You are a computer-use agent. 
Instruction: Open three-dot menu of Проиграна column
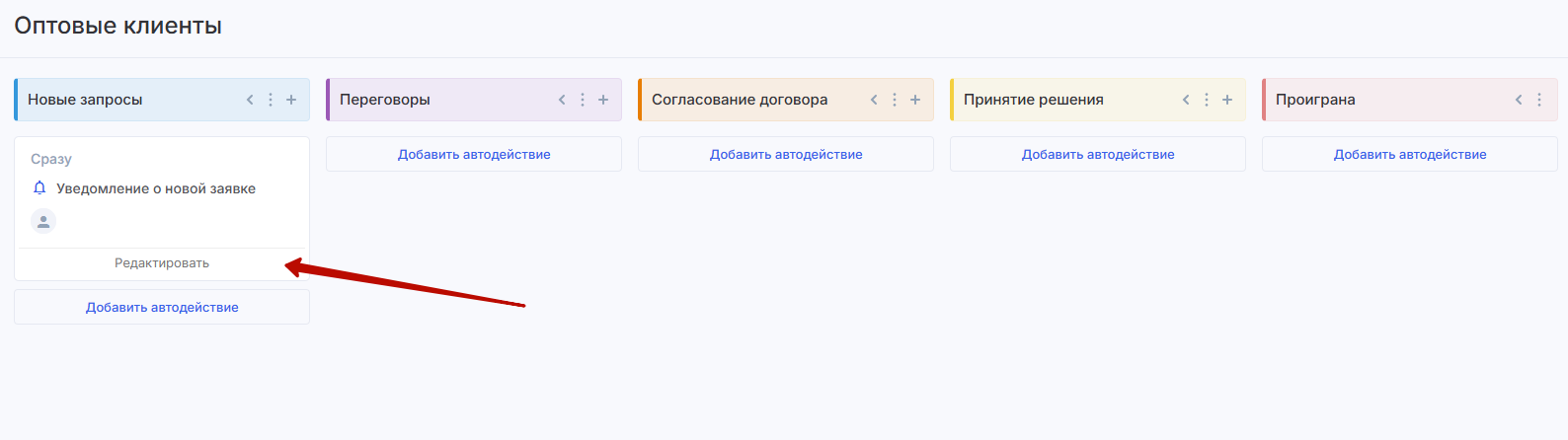point(1539,100)
